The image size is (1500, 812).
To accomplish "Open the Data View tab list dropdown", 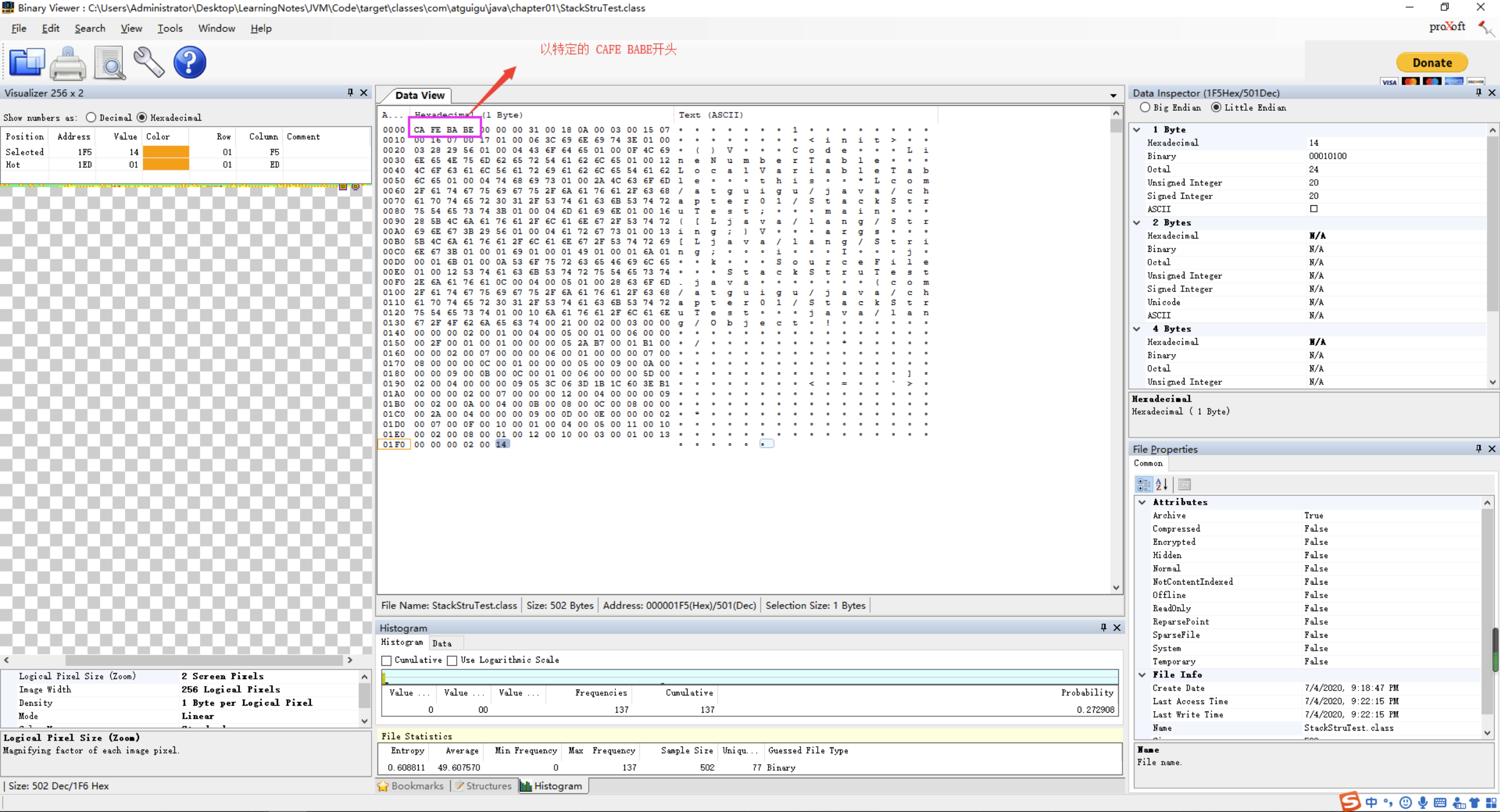I will [x=1113, y=96].
